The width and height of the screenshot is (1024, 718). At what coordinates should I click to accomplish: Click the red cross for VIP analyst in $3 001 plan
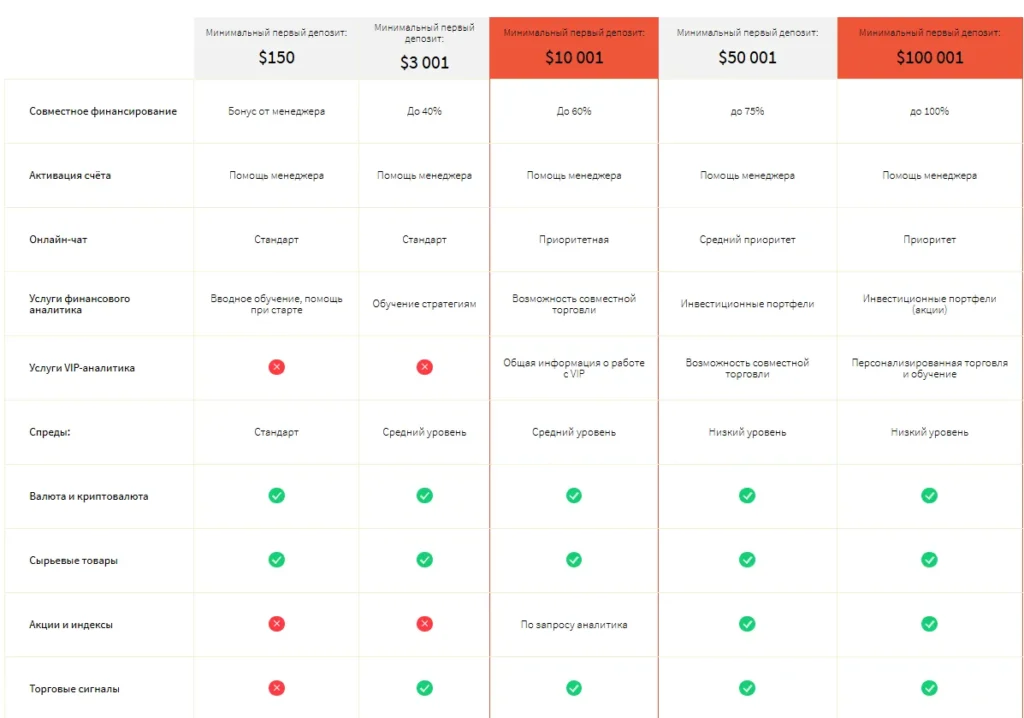click(x=424, y=367)
